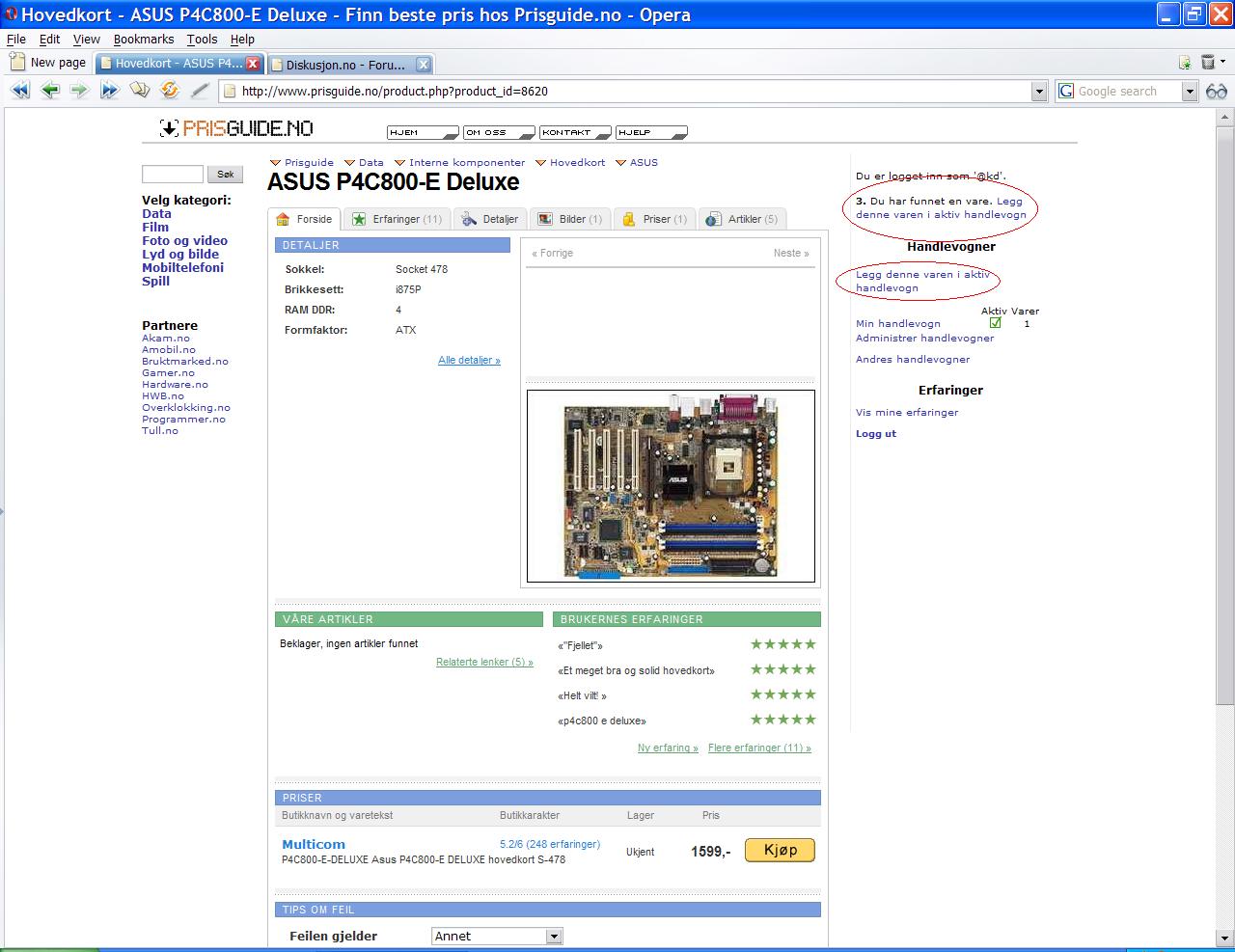Click the Wand pen icon in toolbar
The image size is (1235, 952).
[x=200, y=91]
